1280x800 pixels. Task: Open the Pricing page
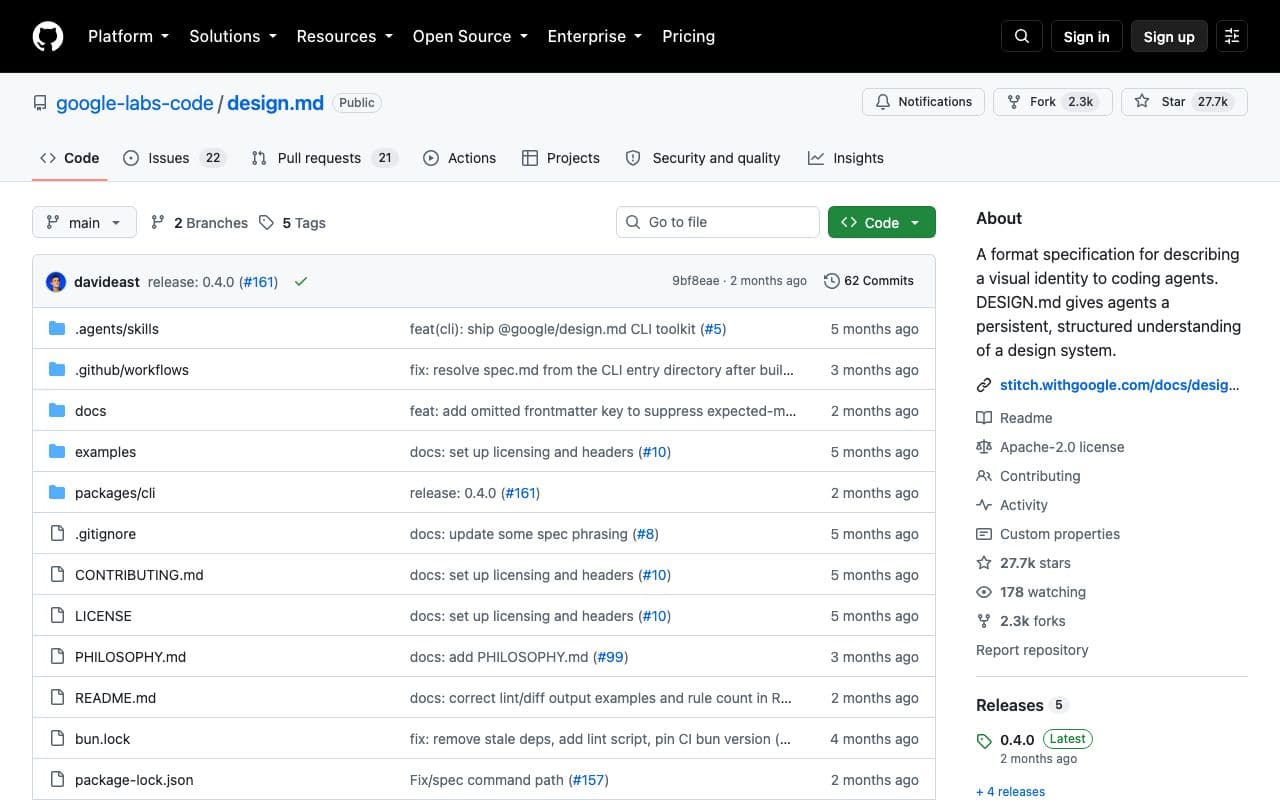point(689,36)
